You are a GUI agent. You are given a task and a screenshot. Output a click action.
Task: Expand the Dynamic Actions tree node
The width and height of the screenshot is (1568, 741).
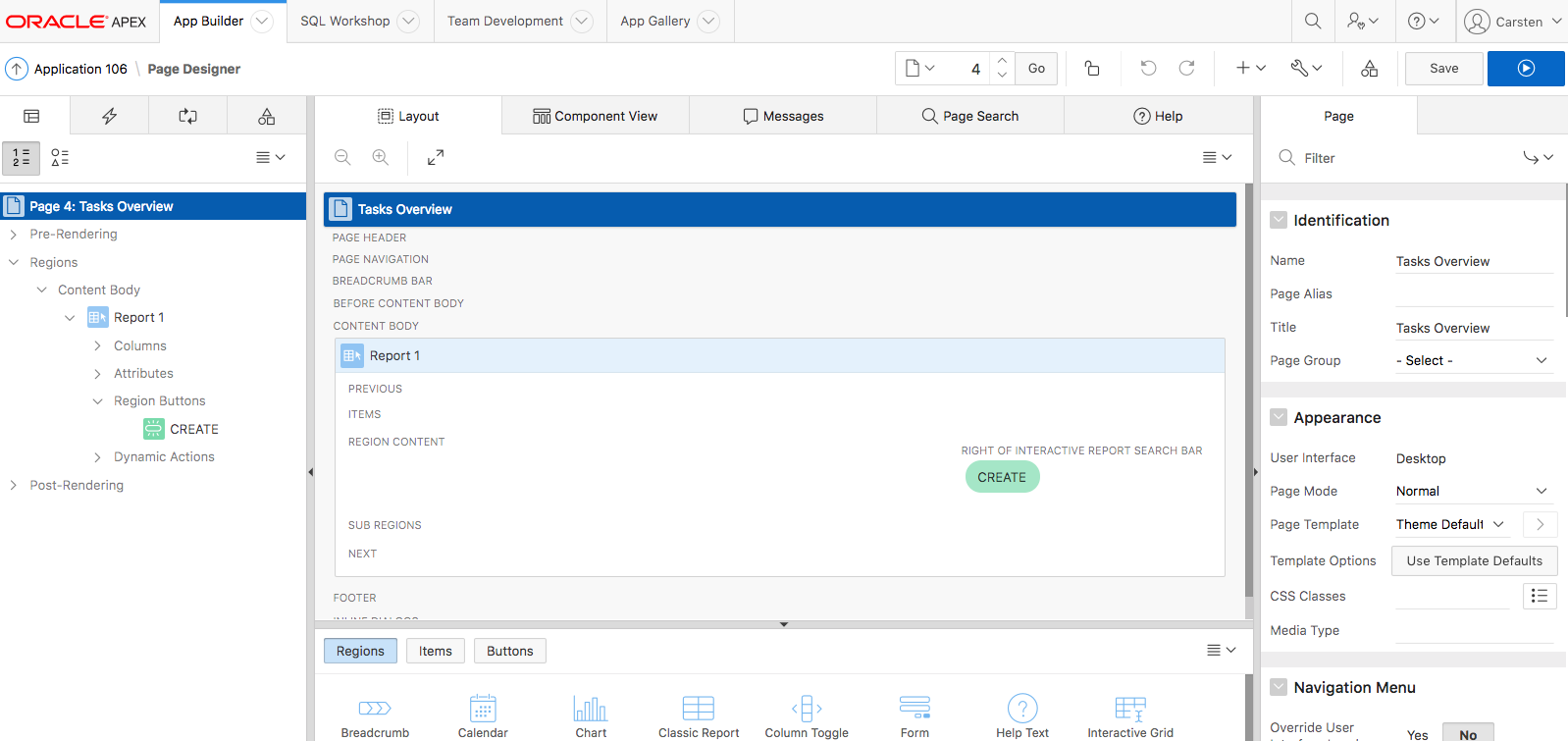pos(97,457)
